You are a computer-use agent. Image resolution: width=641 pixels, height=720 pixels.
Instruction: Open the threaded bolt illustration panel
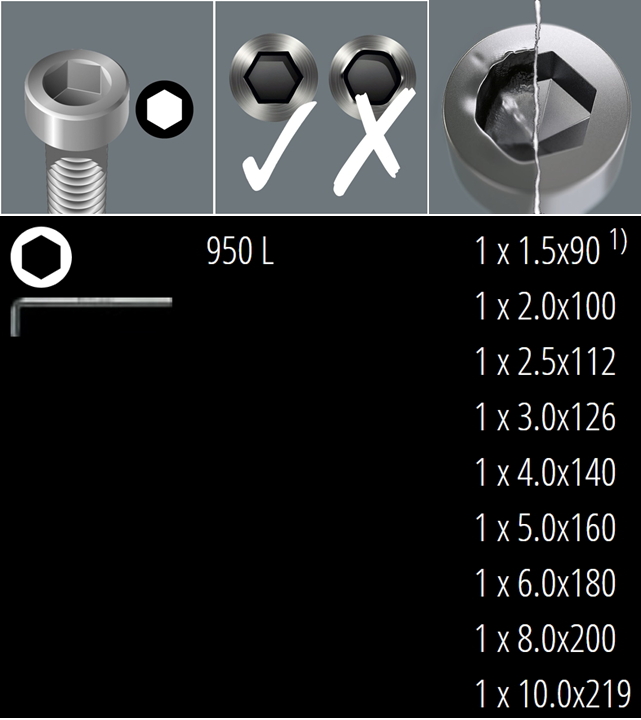tap(107, 107)
